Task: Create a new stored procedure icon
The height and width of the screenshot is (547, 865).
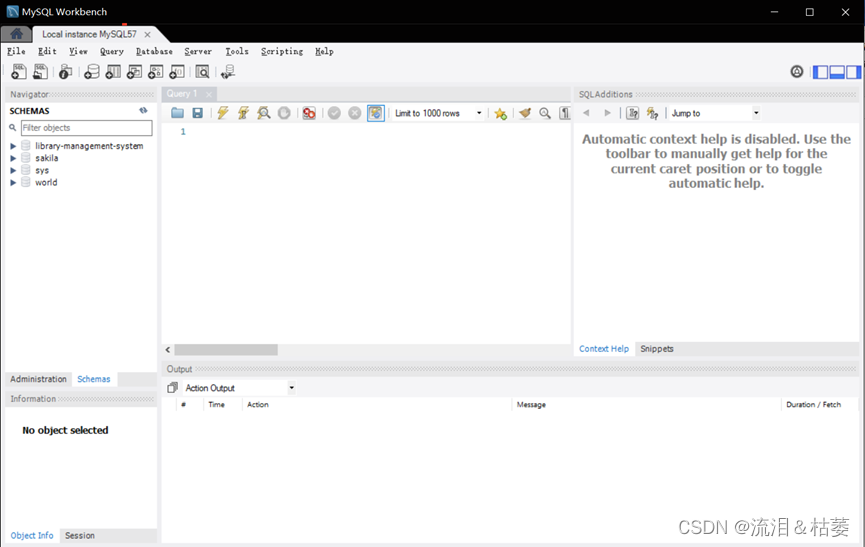Action: coord(156,72)
